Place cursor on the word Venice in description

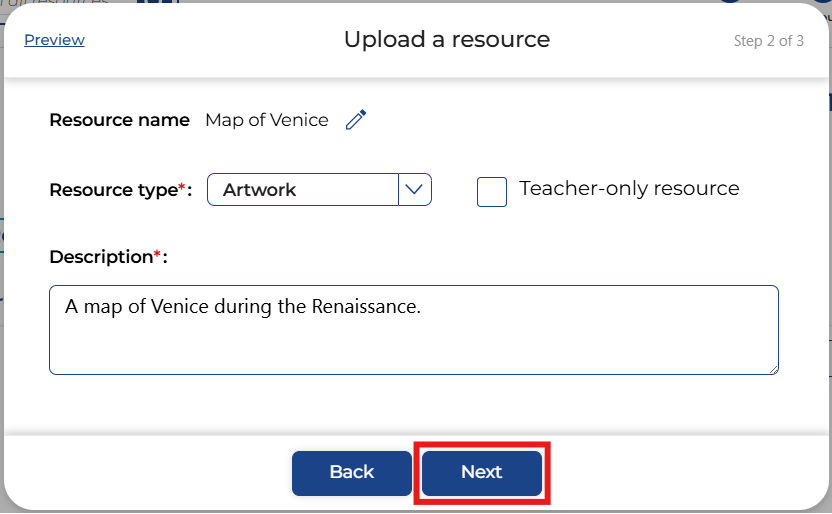pyautogui.click(x=177, y=306)
